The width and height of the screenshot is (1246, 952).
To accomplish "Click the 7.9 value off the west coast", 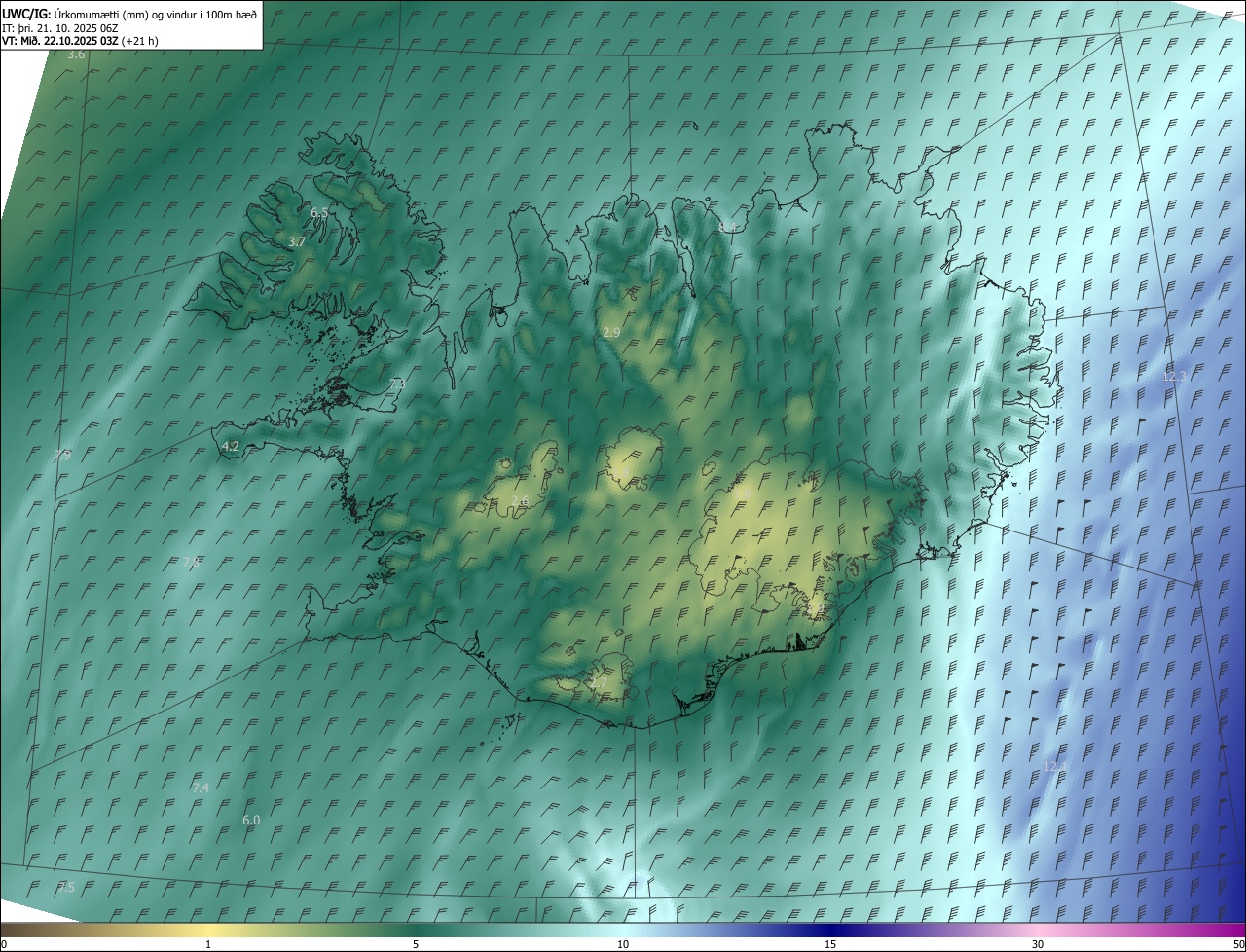I will pyautogui.click(x=62, y=456).
